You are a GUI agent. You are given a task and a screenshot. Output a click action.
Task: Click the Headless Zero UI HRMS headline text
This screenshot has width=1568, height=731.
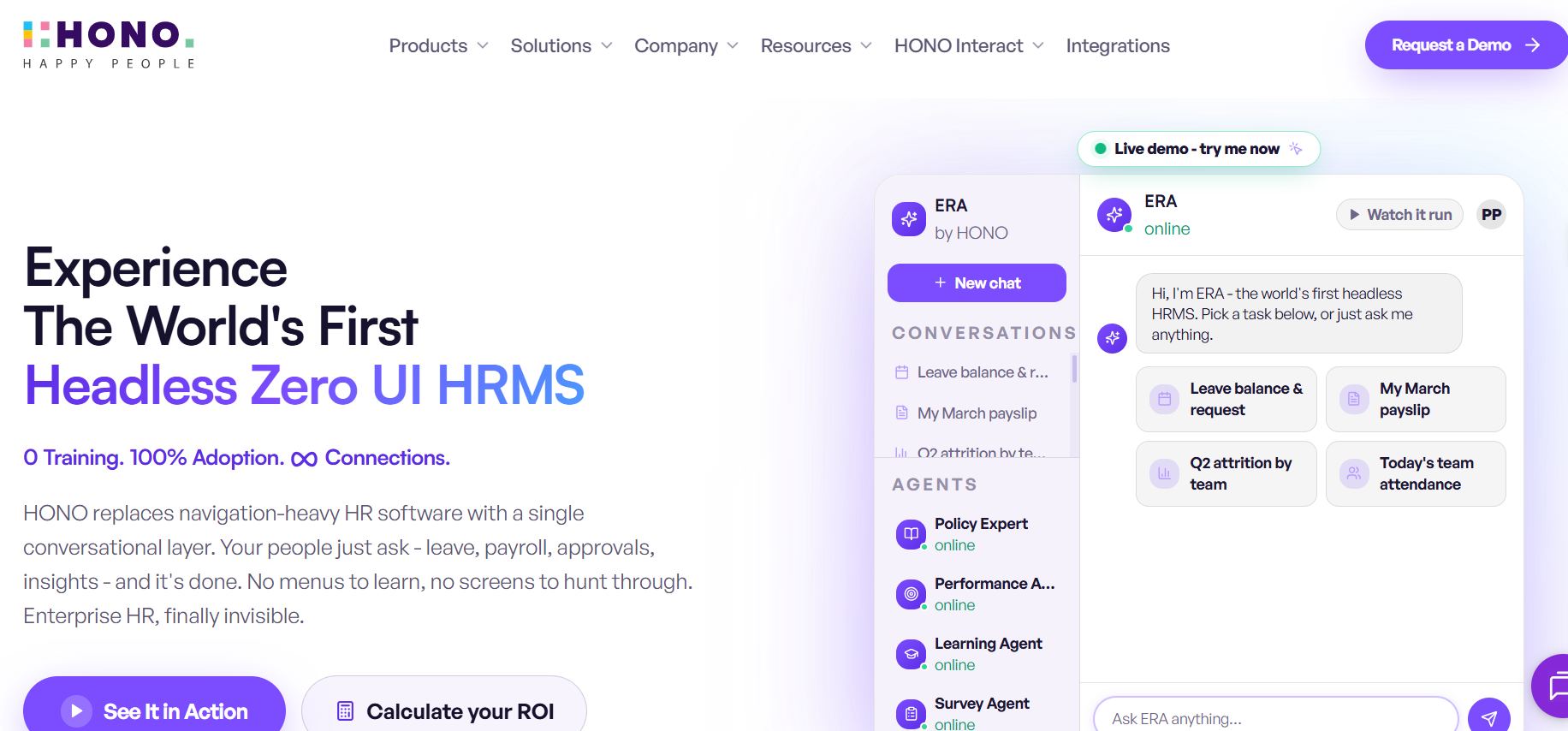(x=305, y=385)
